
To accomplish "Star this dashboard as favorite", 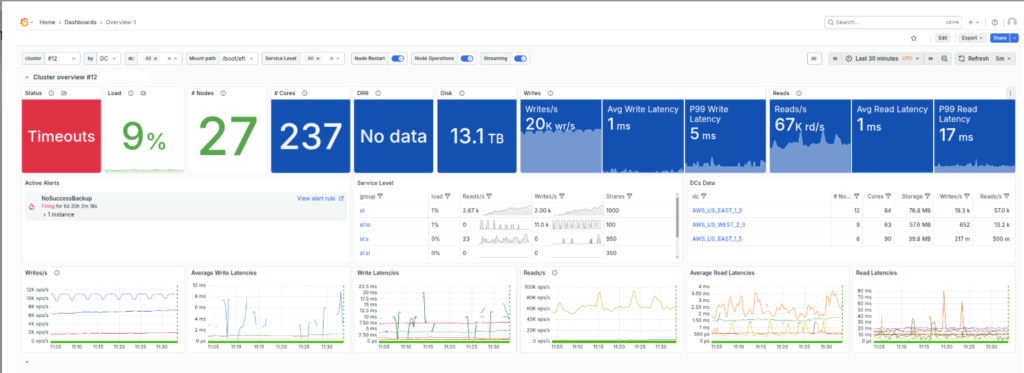I will coord(914,39).
